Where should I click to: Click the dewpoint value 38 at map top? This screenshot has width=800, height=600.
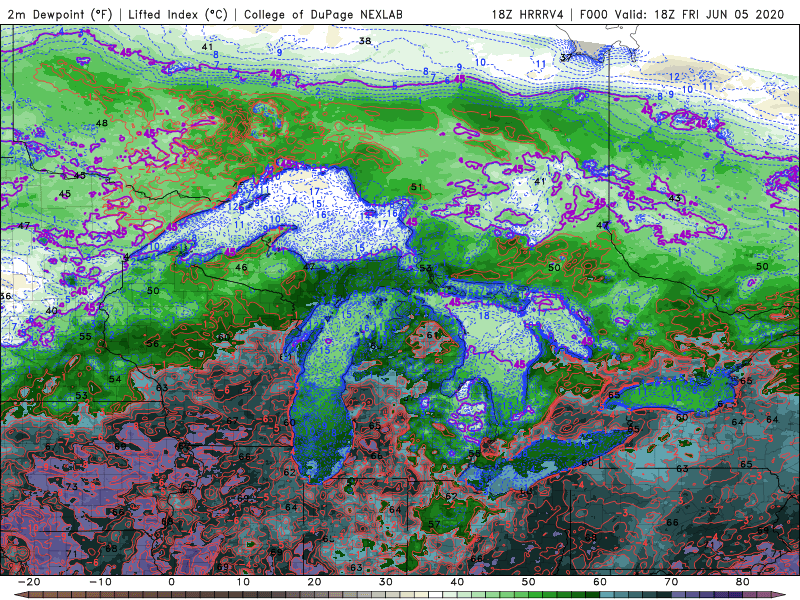[365, 41]
